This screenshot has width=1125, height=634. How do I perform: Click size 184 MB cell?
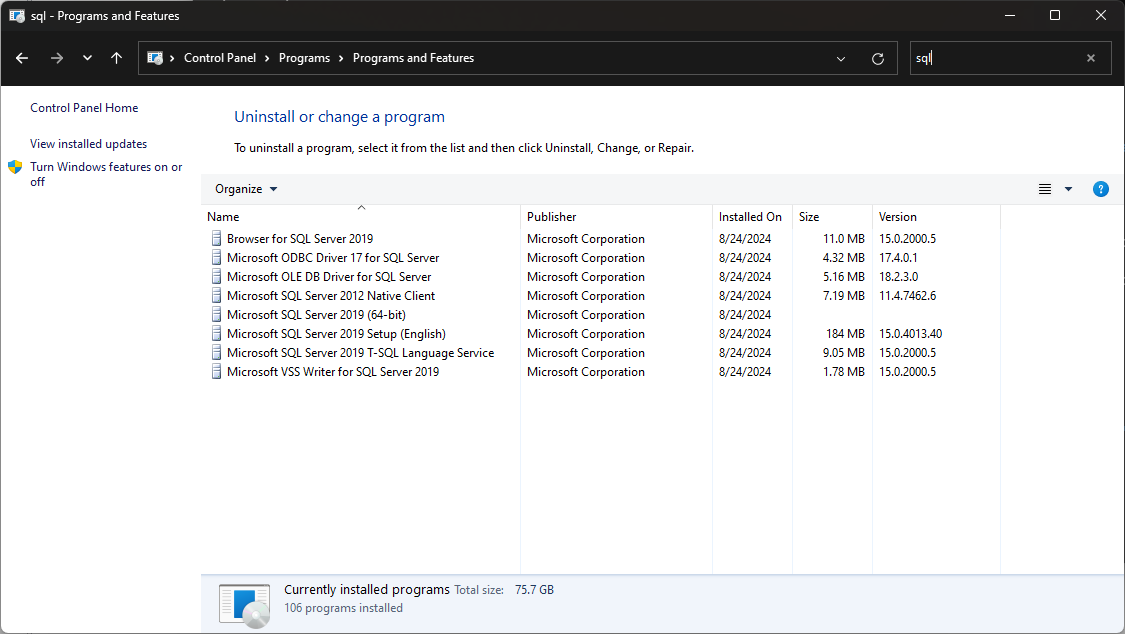[845, 333]
